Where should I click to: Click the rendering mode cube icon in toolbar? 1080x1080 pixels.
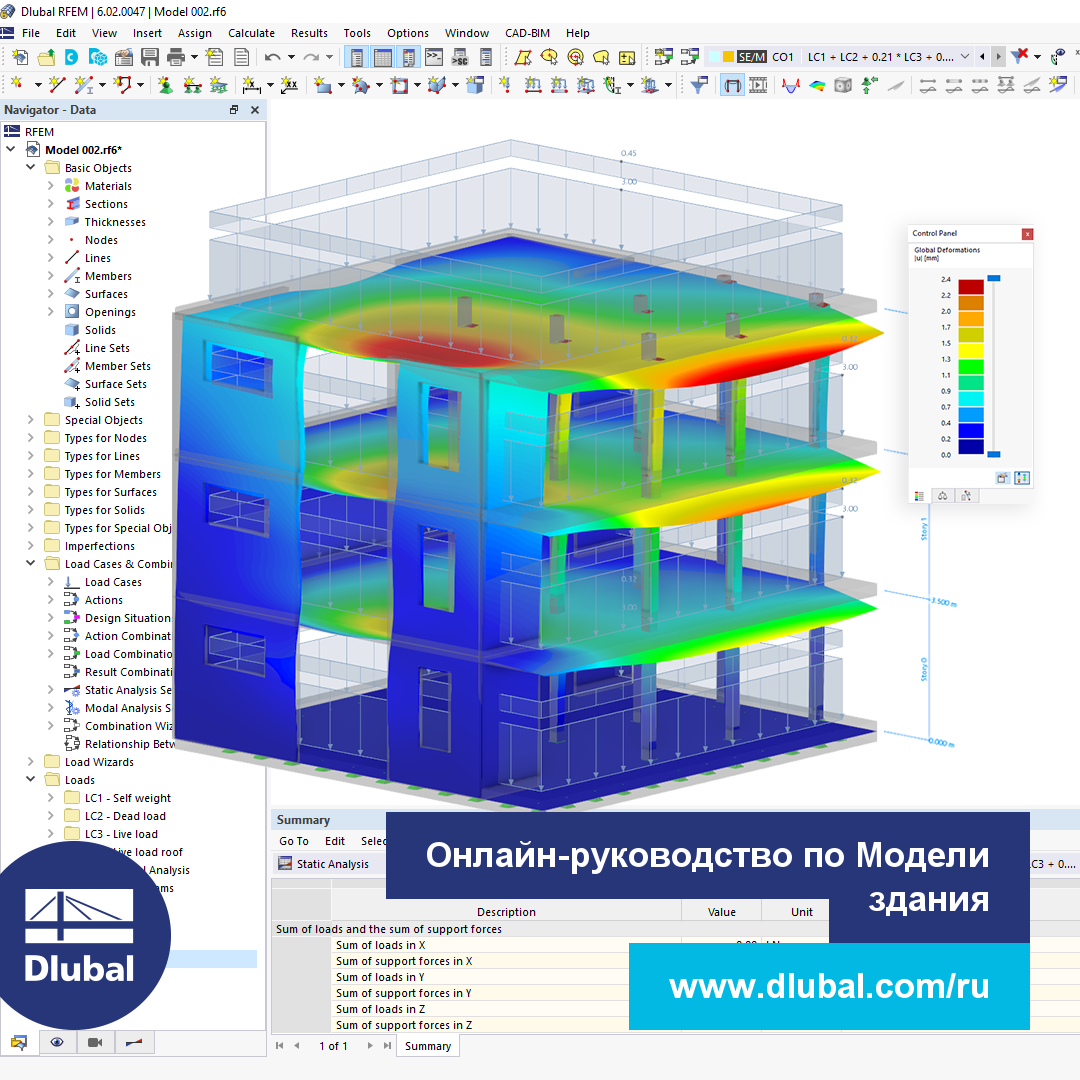[843, 84]
